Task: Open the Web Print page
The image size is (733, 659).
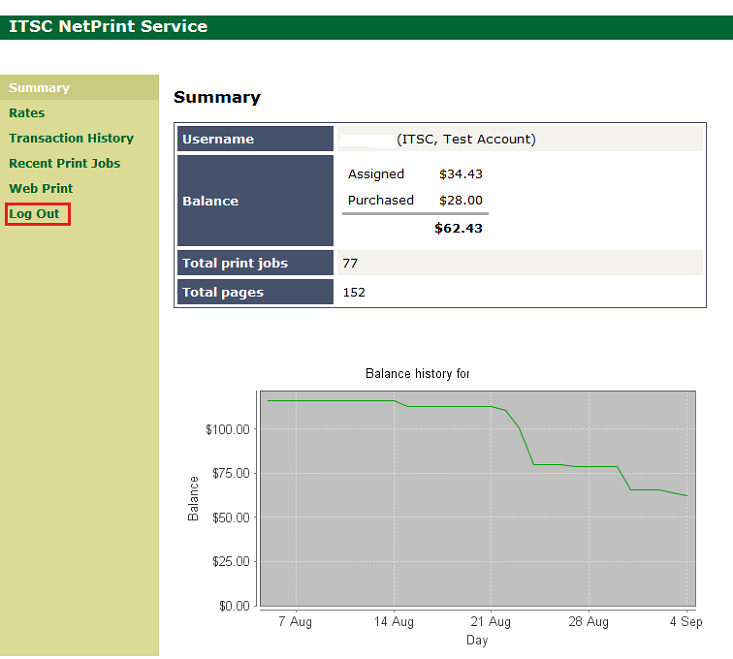Action: tap(41, 188)
